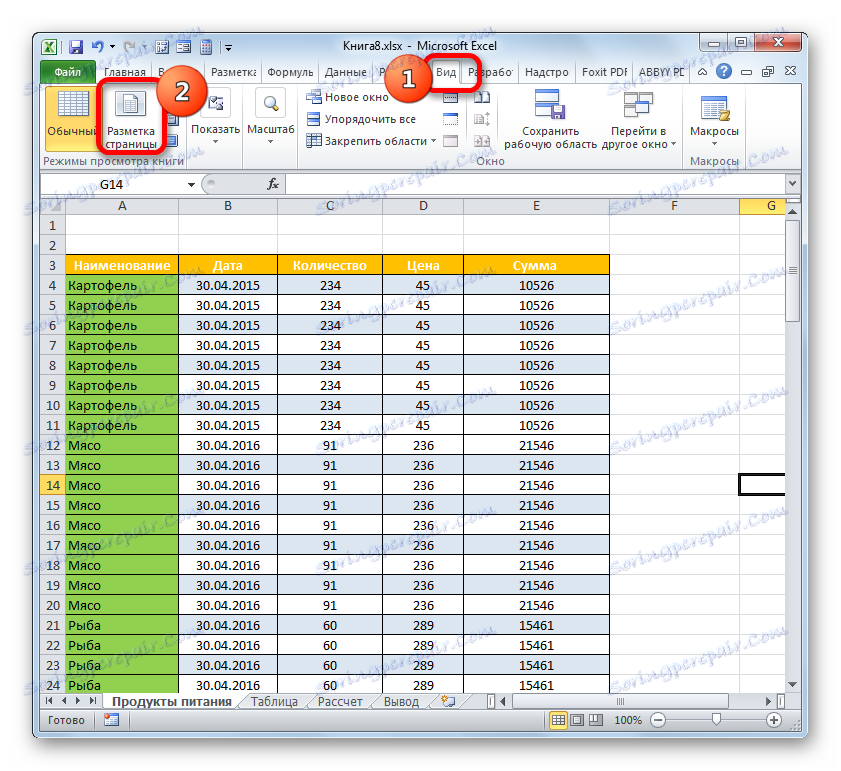Click the insert function fx icon

pos(273,185)
